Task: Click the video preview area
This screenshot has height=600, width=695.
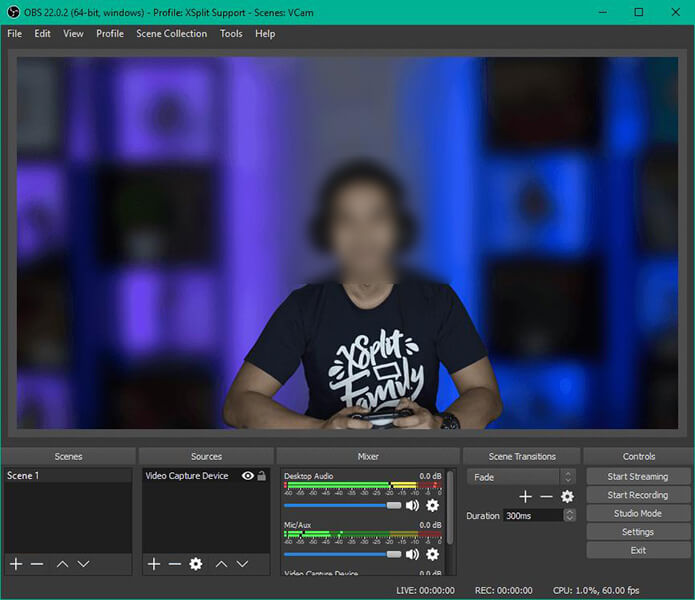Action: point(348,242)
